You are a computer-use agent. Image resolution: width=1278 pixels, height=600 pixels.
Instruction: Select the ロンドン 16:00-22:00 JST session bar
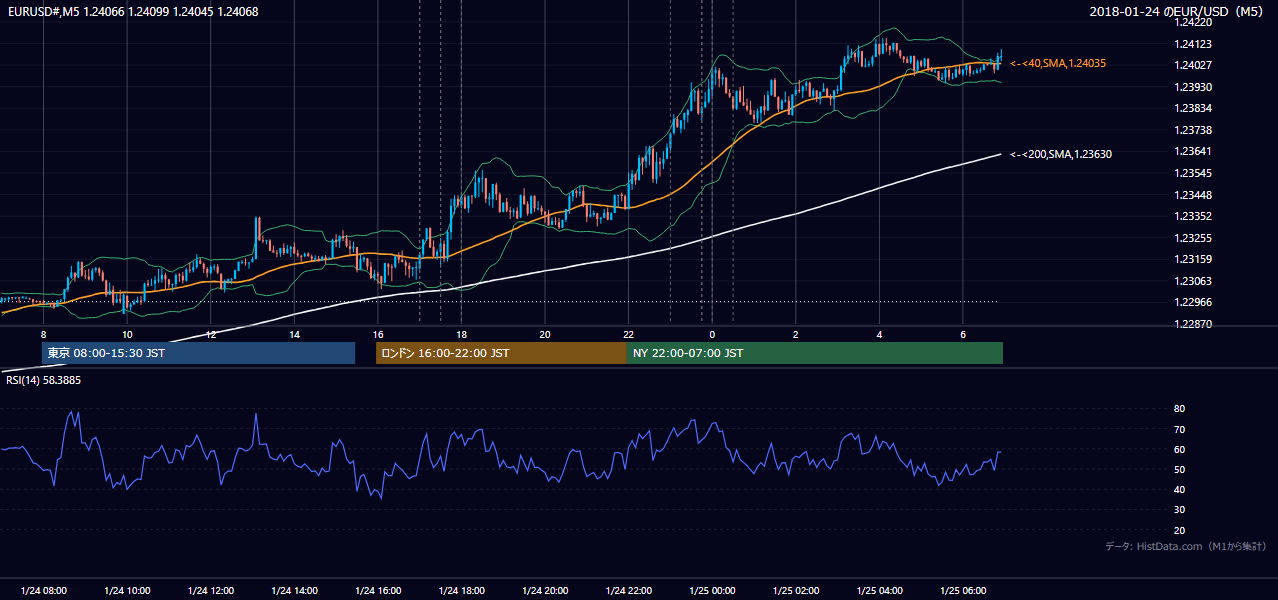[x=501, y=353]
